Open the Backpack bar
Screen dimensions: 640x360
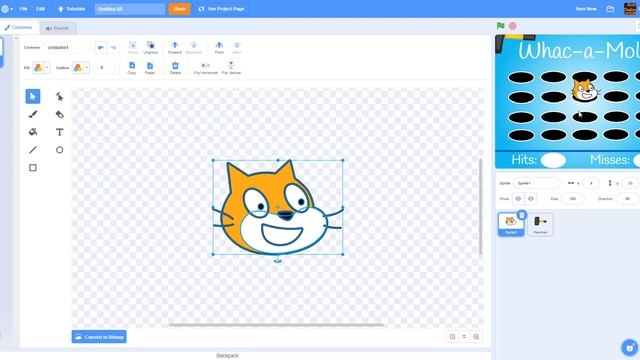click(x=227, y=356)
